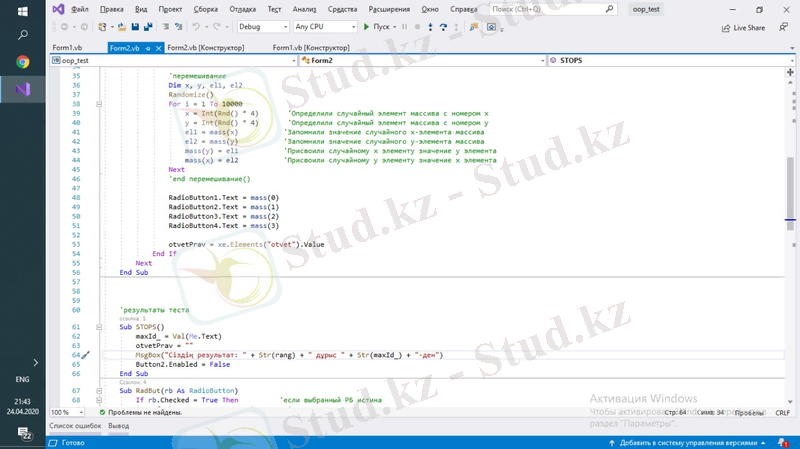Click the screwdriver quick actions icon on line 64
This screenshot has width=800, height=449.
[85, 355]
